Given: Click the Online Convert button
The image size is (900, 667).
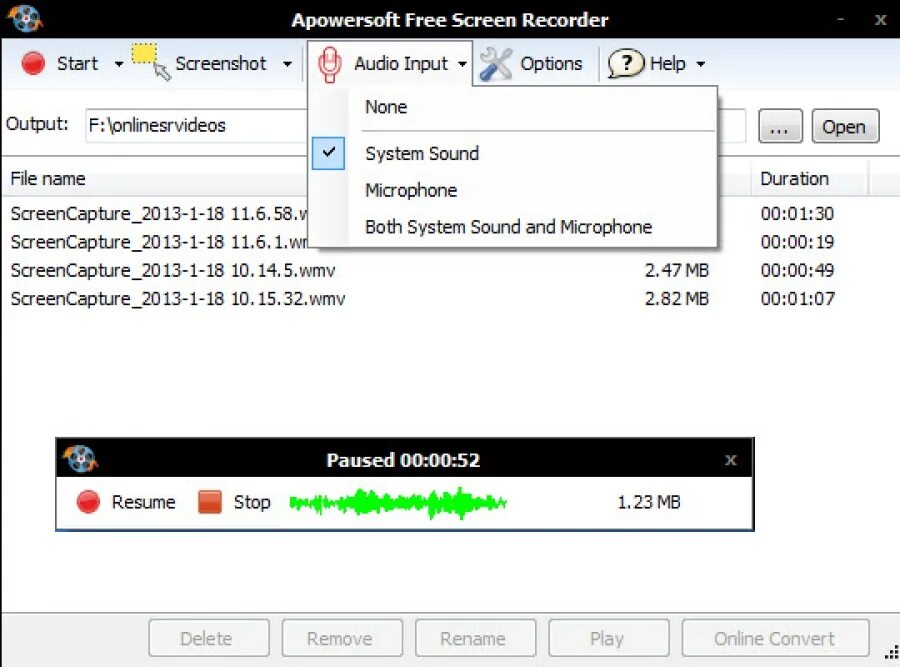Looking at the screenshot, I should click(x=775, y=638).
